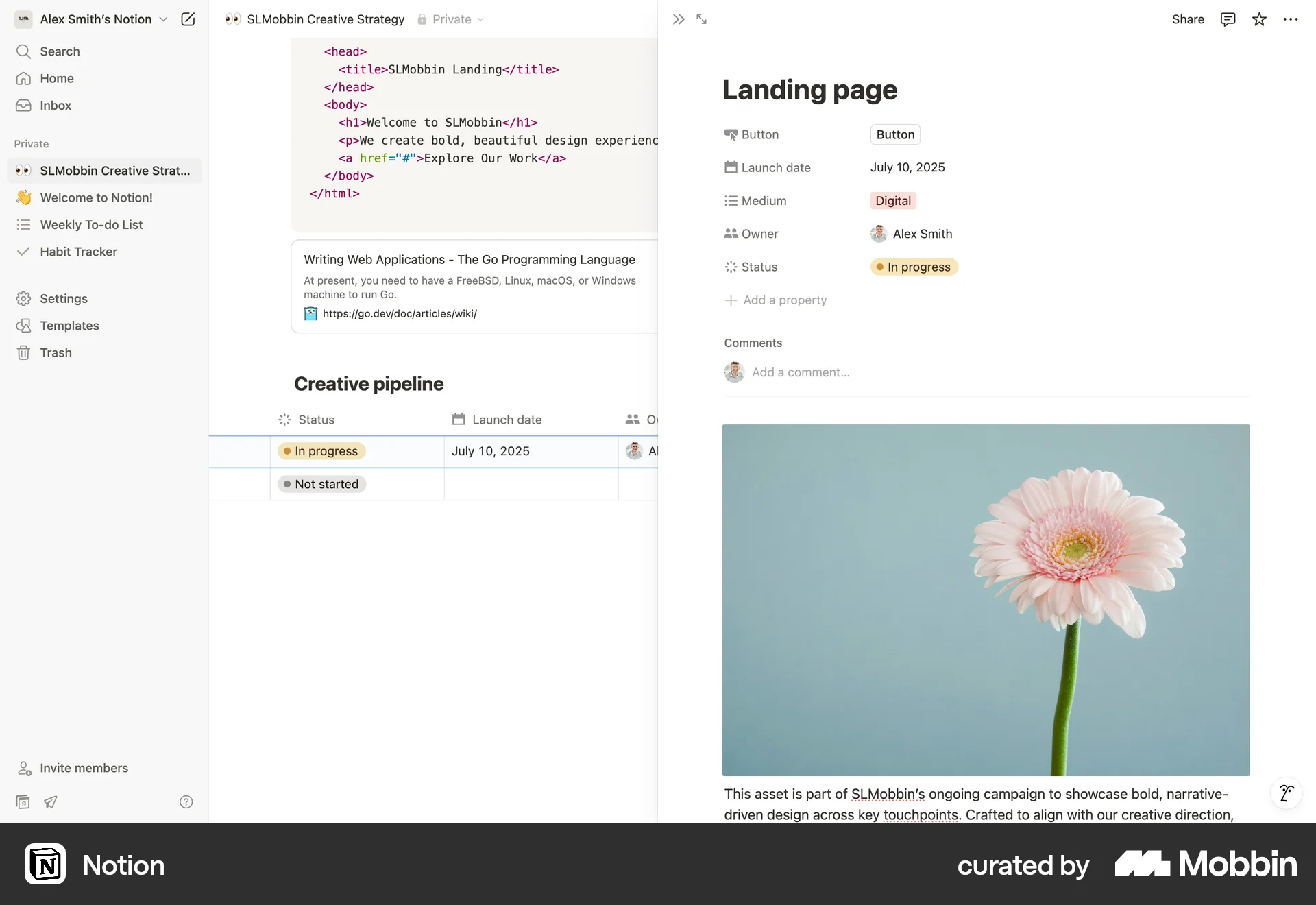Open the go.dev wiki article link

pos(400,313)
